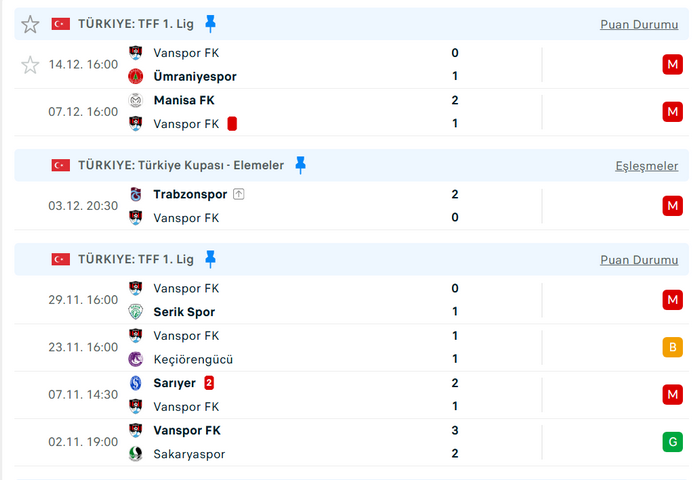The height and width of the screenshot is (480, 700).
Task: Star the first TFF 1. Lig league header
Action: pos(30,24)
